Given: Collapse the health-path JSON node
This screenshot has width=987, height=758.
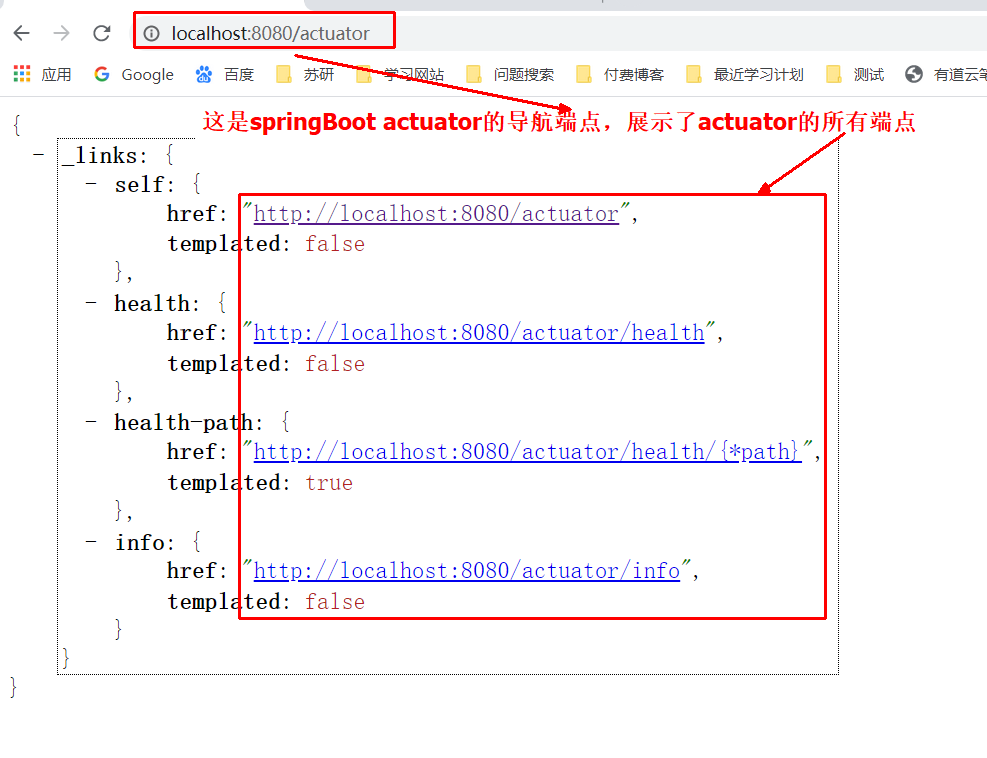Looking at the screenshot, I should click(91, 422).
